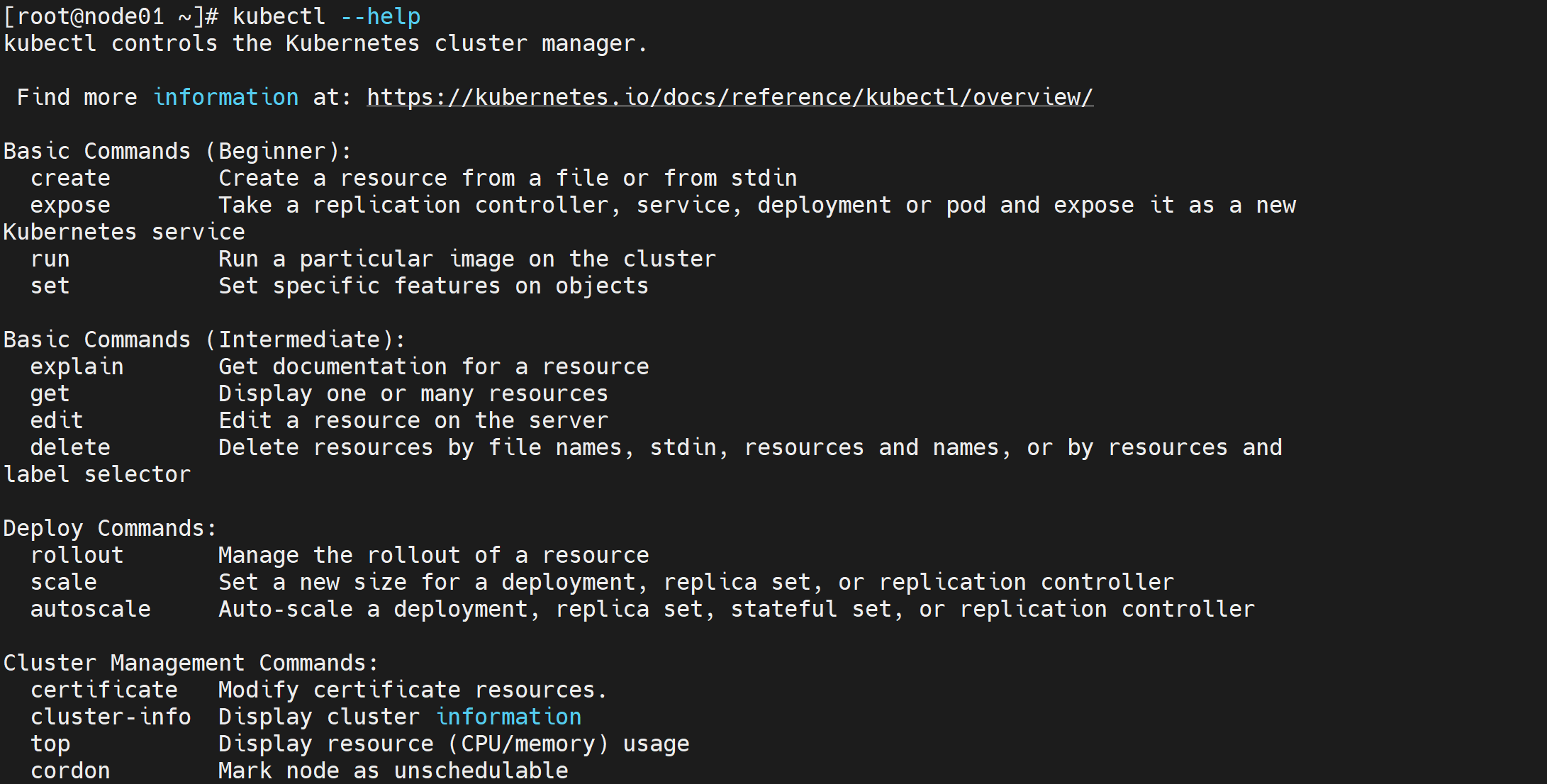The height and width of the screenshot is (784, 1547).
Task: Click the 'scale' command name above autoscale
Action: [x=64, y=582]
